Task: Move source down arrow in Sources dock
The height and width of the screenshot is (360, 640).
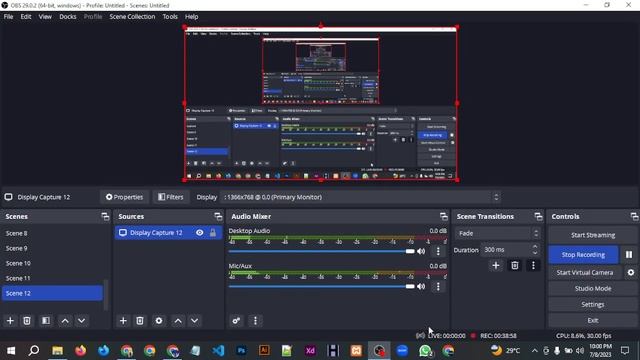Action: [x=195, y=321]
